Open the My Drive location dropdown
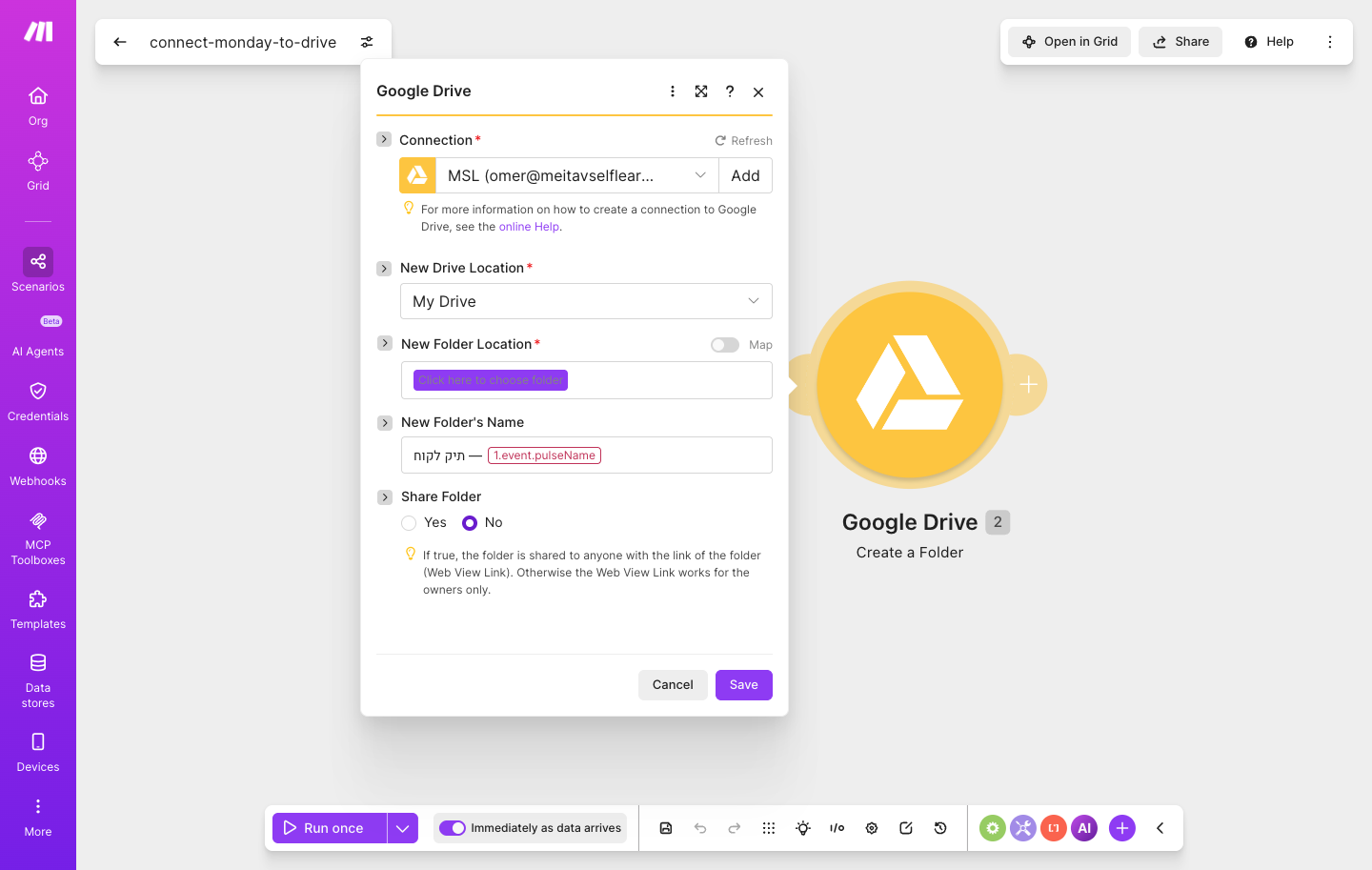The height and width of the screenshot is (870, 1372). (x=586, y=301)
